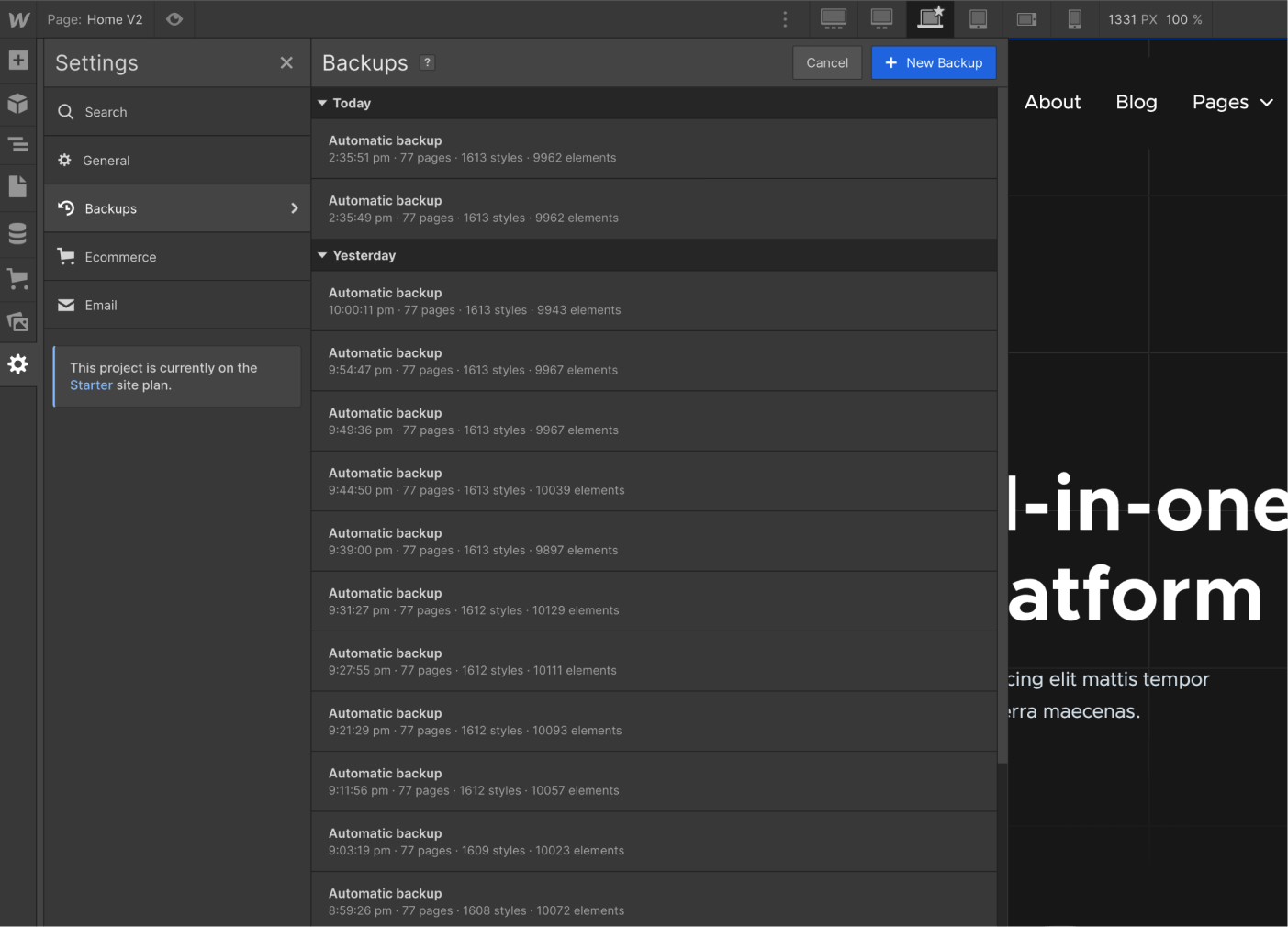Switch to the tablet breakpoint
Image resolution: width=1288 pixels, height=927 pixels.
click(x=978, y=18)
